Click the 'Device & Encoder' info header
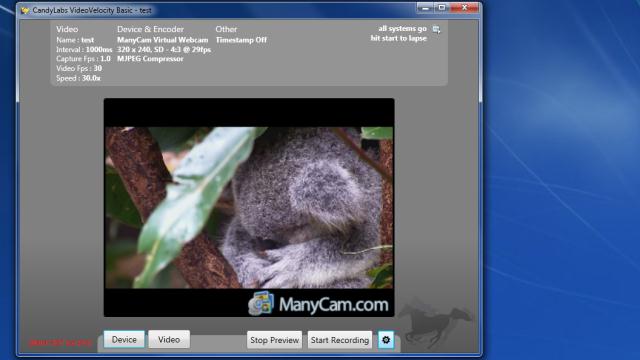Viewport: 640px width, 360px height. [150, 29]
